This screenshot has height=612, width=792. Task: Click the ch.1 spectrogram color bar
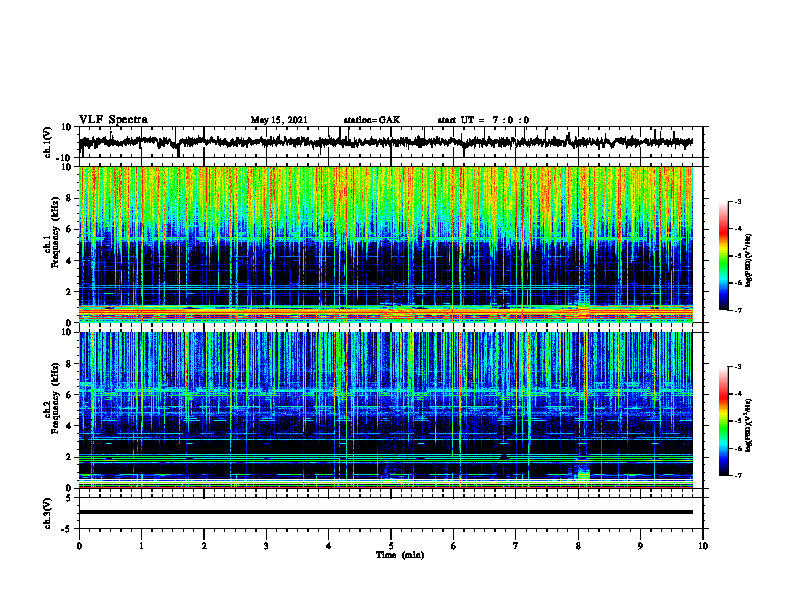(x=723, y=256)
